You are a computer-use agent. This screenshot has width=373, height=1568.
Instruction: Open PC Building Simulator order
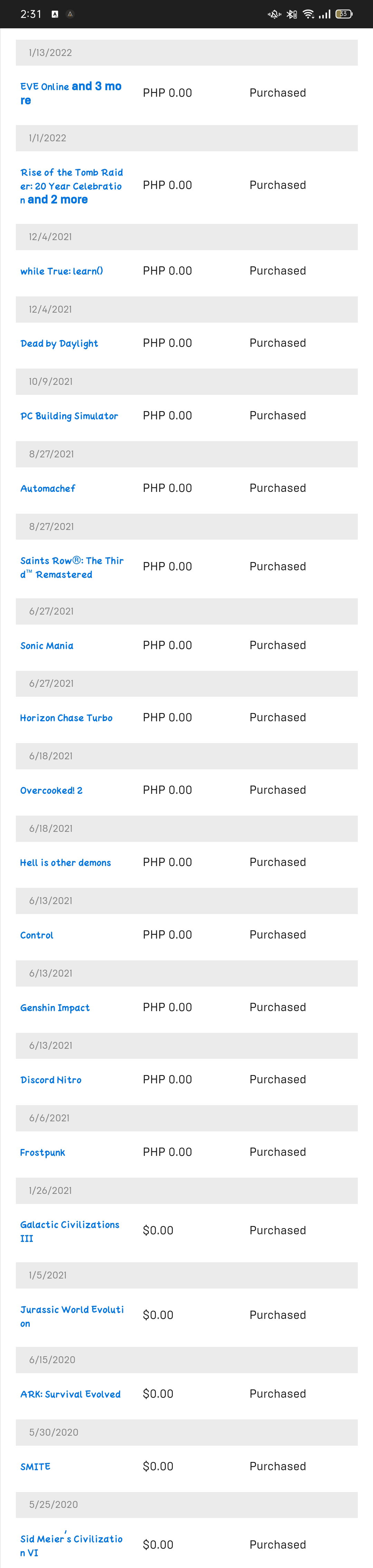[69, 416]
